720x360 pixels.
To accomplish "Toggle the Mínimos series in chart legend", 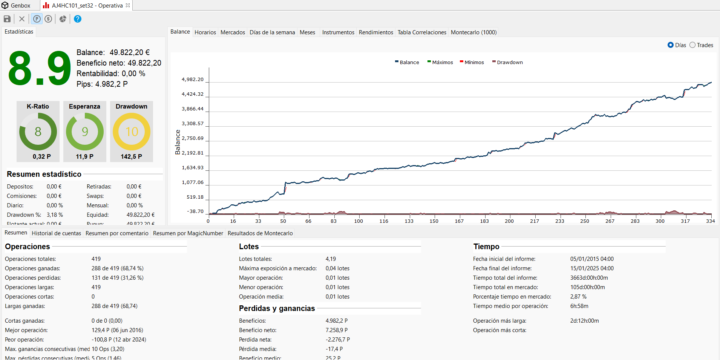I will pyautogui.click(x=472, y=62).
